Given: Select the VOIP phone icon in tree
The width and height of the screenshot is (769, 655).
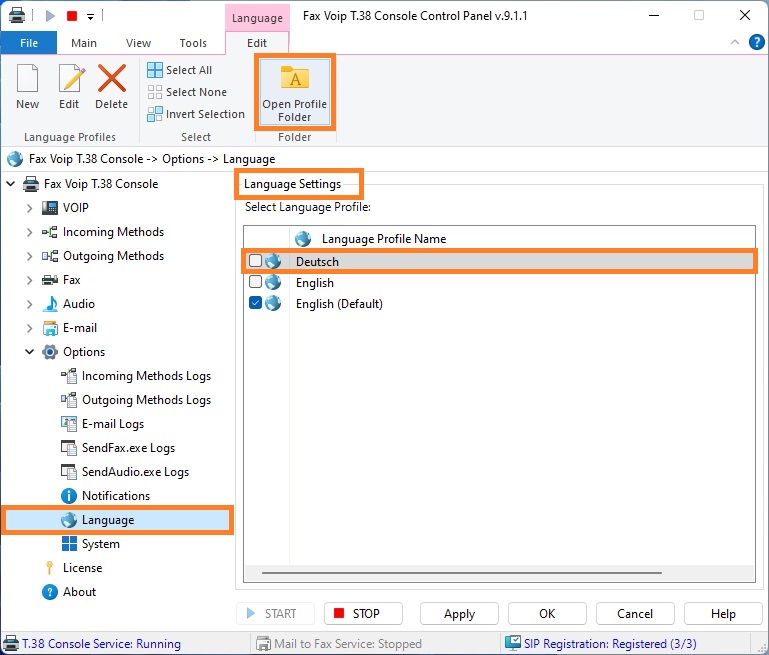Looking at the screenshot, I should (x=50, y=208).
